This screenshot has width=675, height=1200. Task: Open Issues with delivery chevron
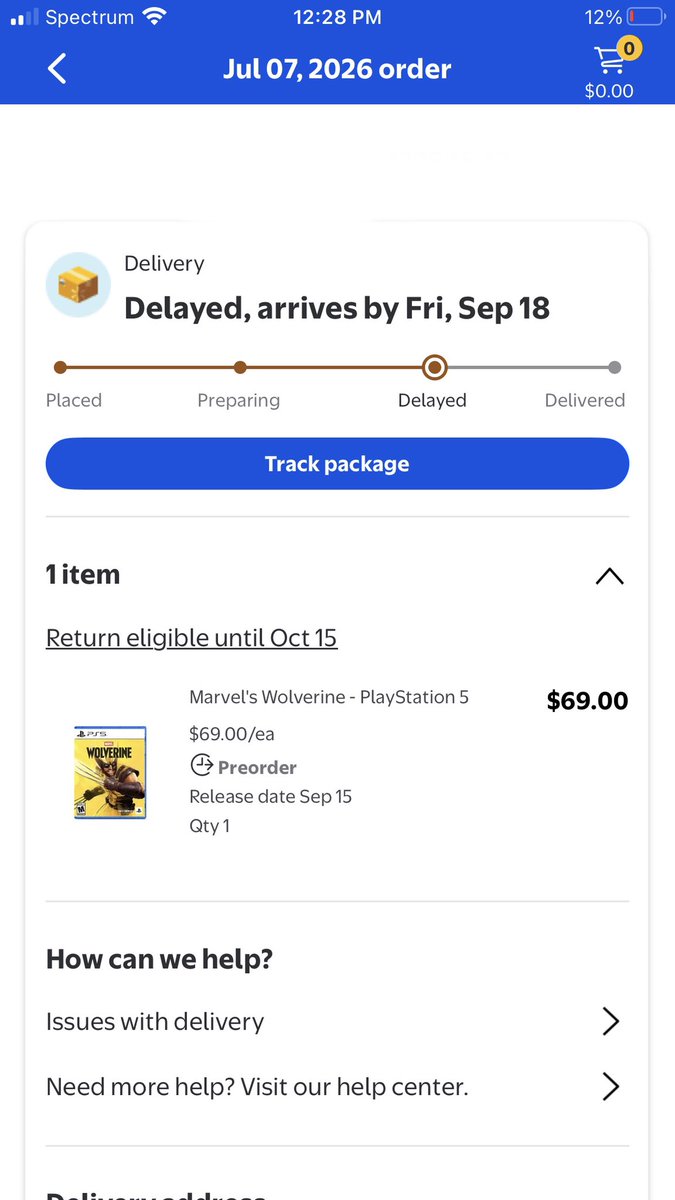[x=610, y=1021]
